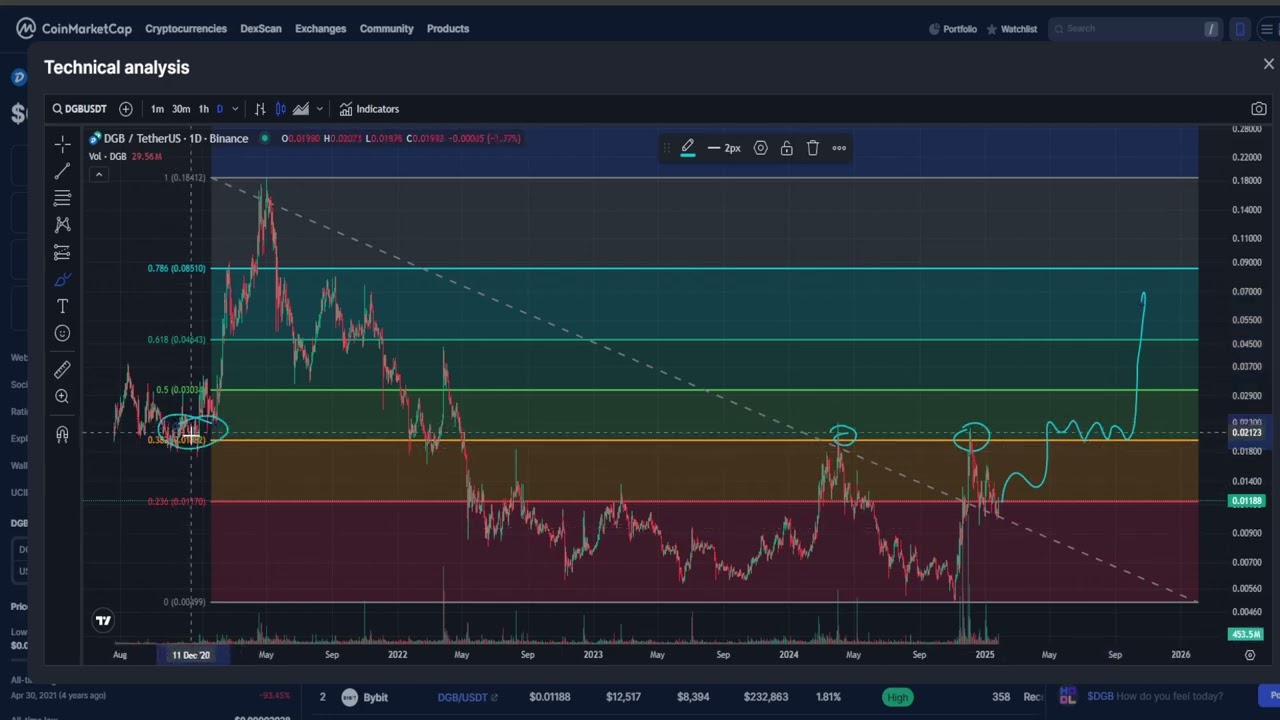The height and width of the screenshot is (720, 1280).
Task: Open the Indicators menu
Action: (369, 109)
